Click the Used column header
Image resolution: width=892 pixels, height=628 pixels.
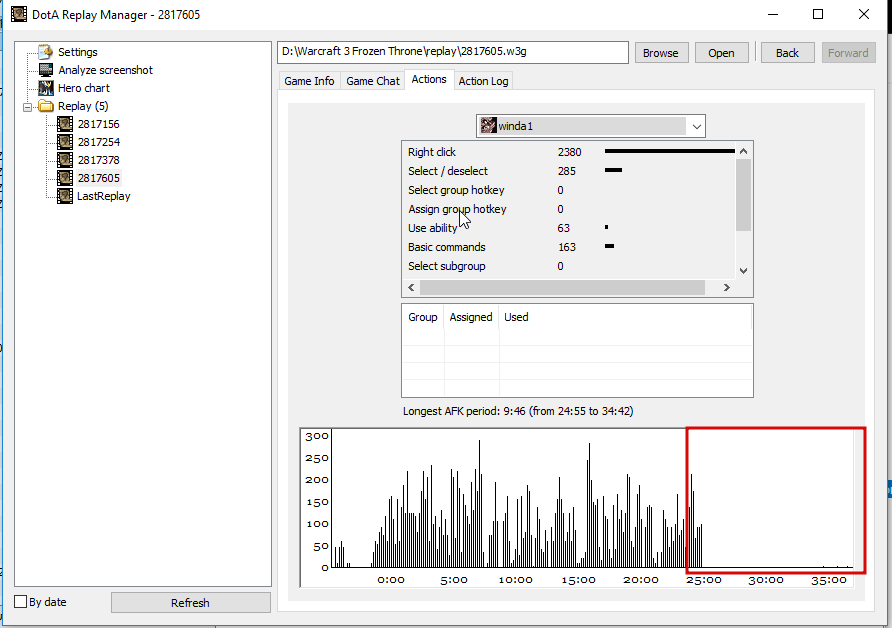point(625,317)
